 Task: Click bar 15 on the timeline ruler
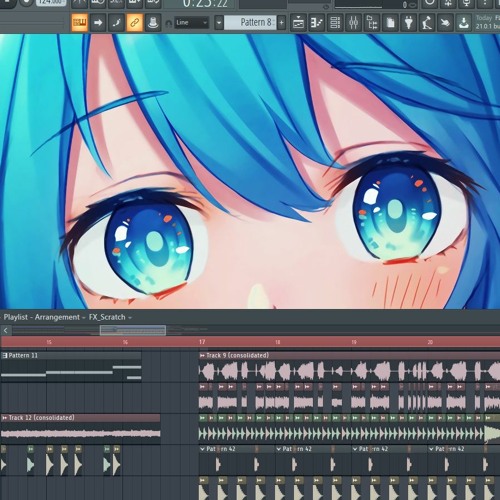(49, 342)
